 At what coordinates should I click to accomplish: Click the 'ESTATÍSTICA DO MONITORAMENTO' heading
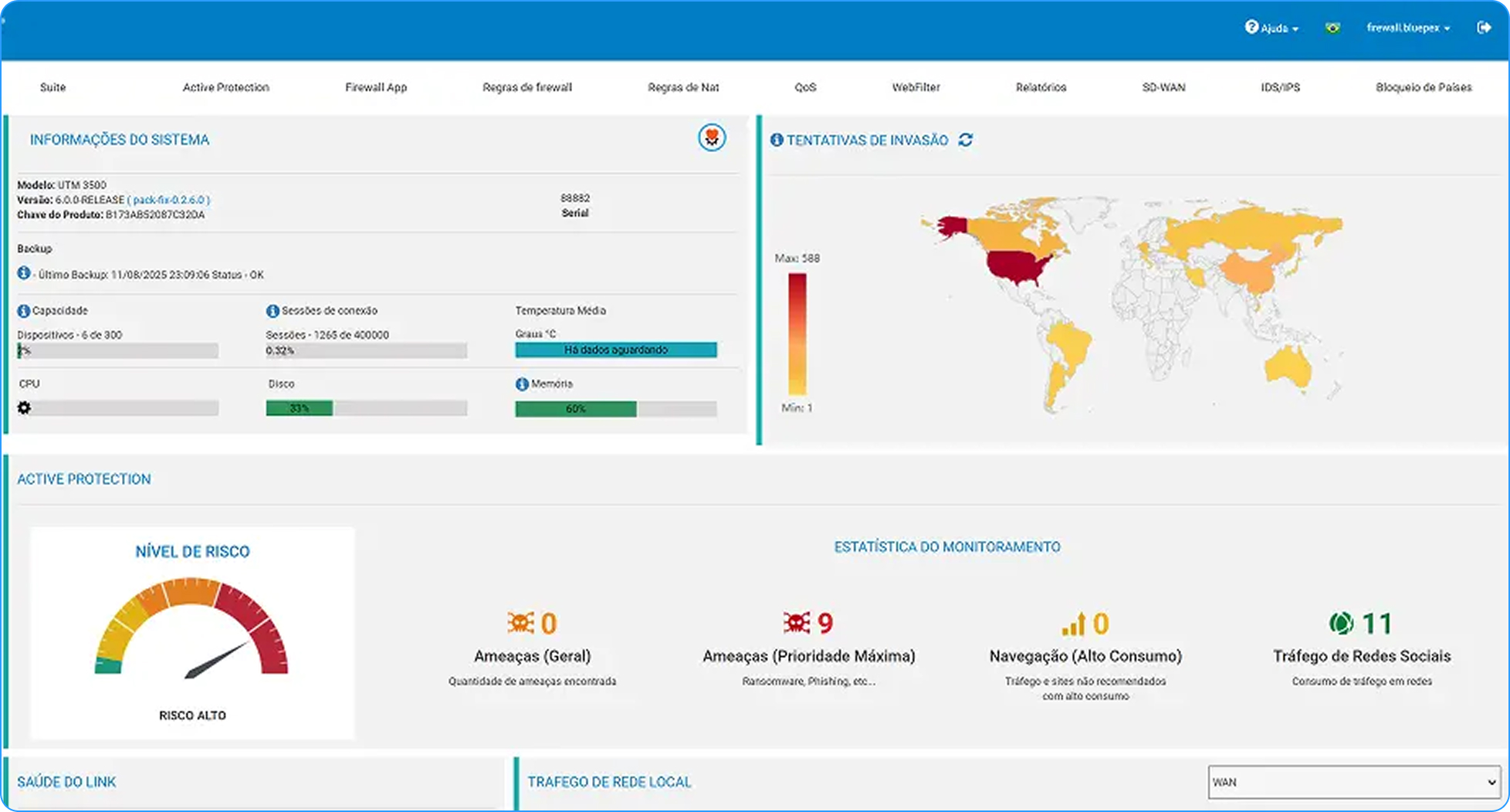947,547
